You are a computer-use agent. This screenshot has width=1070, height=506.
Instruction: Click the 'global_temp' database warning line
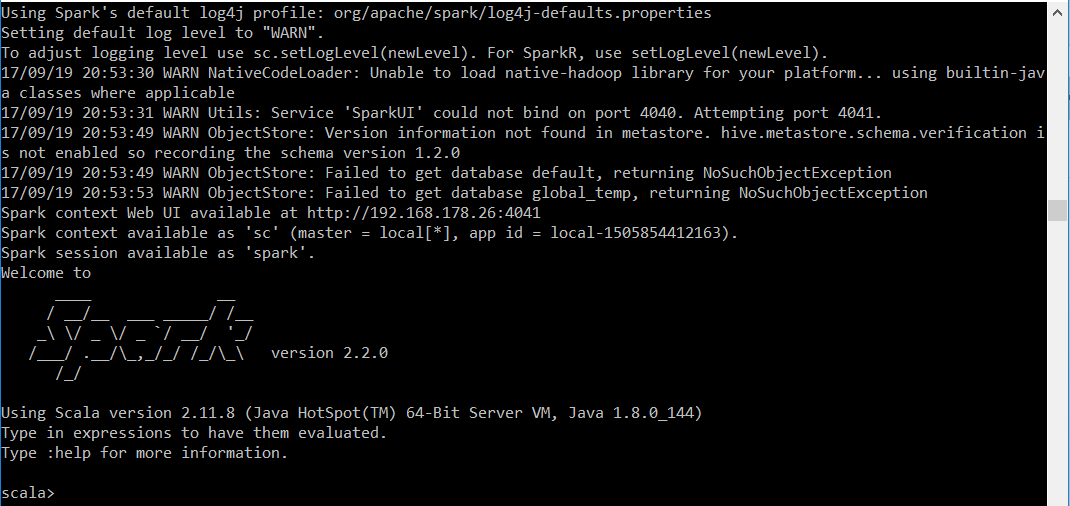[x=464, y=193]
